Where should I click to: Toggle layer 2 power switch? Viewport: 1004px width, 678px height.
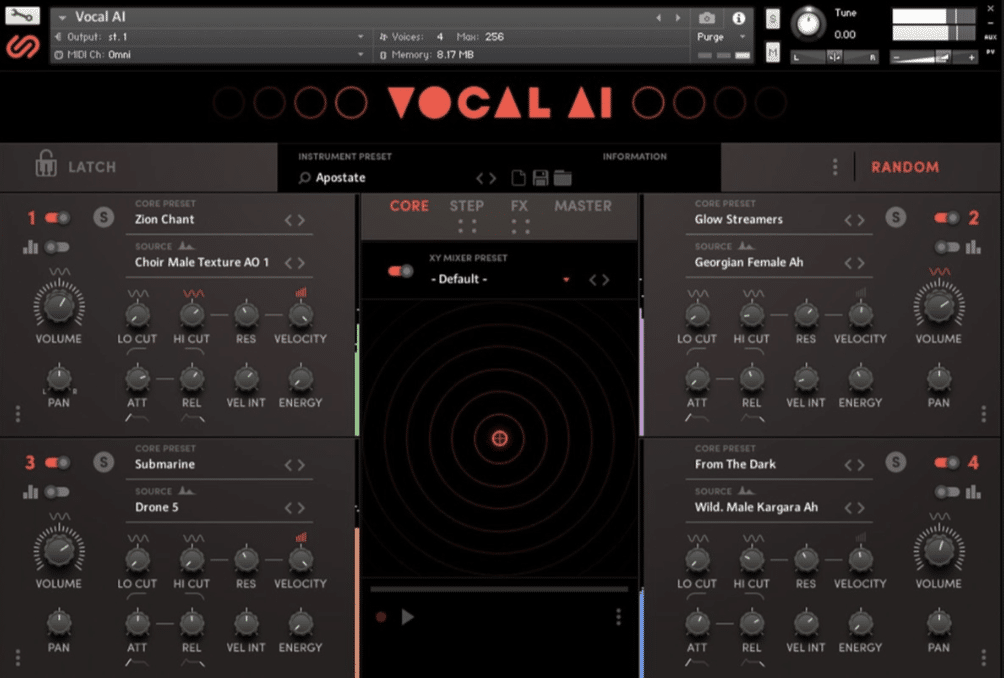pos(946,218)
